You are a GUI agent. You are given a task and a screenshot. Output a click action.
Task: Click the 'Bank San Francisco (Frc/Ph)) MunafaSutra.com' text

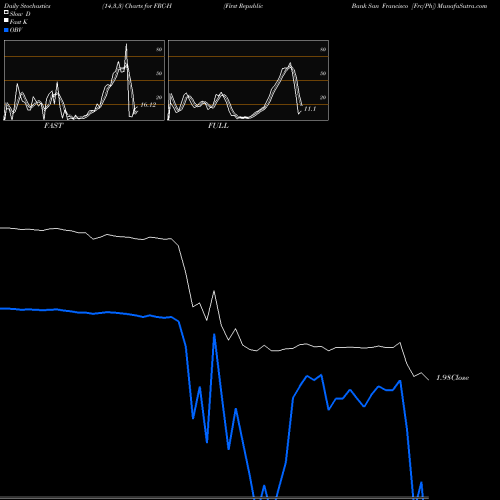[419, 6]
